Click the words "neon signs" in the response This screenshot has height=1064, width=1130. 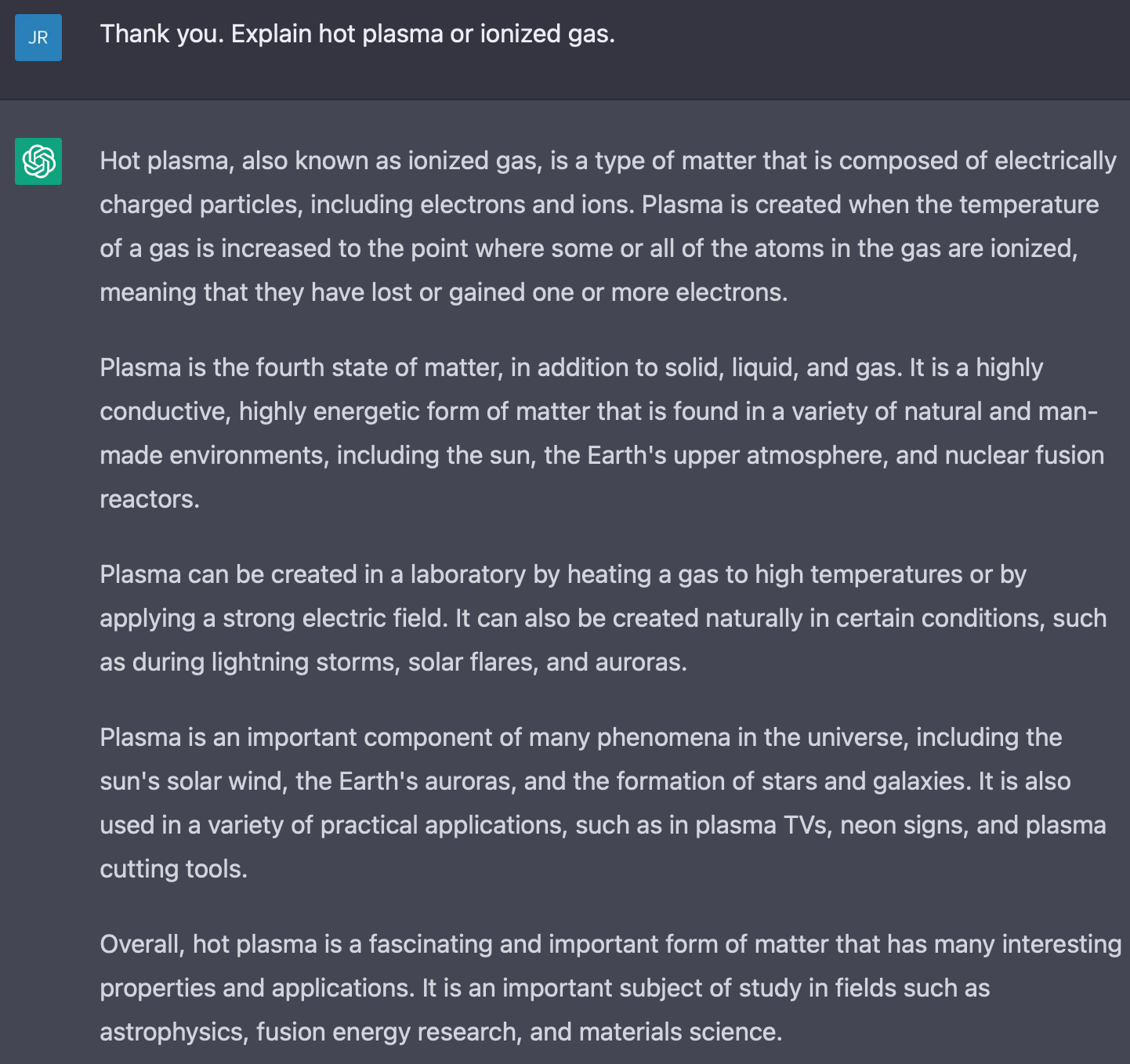coord(904,825)
